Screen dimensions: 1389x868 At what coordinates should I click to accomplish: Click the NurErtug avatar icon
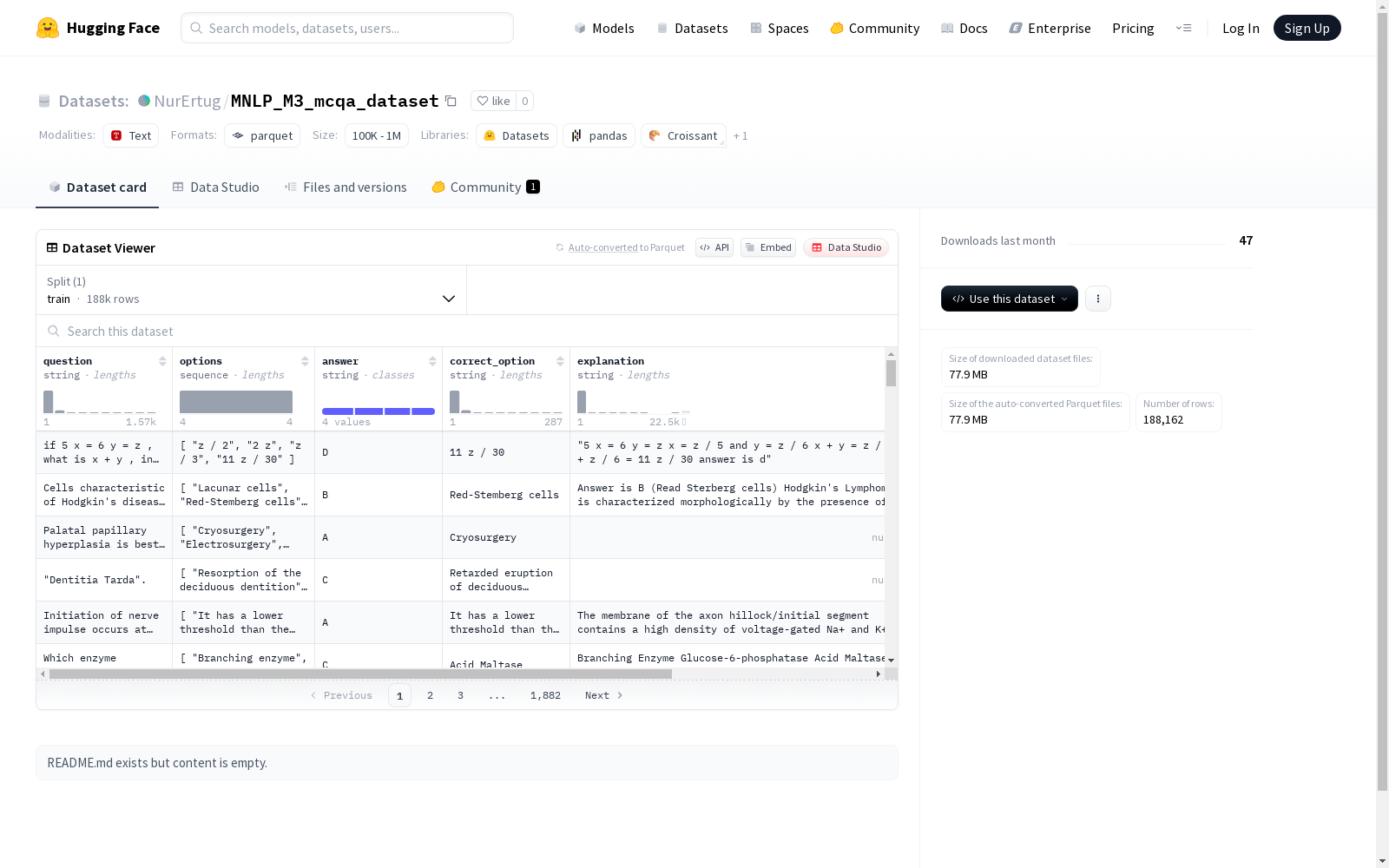(x=144, y=101)
